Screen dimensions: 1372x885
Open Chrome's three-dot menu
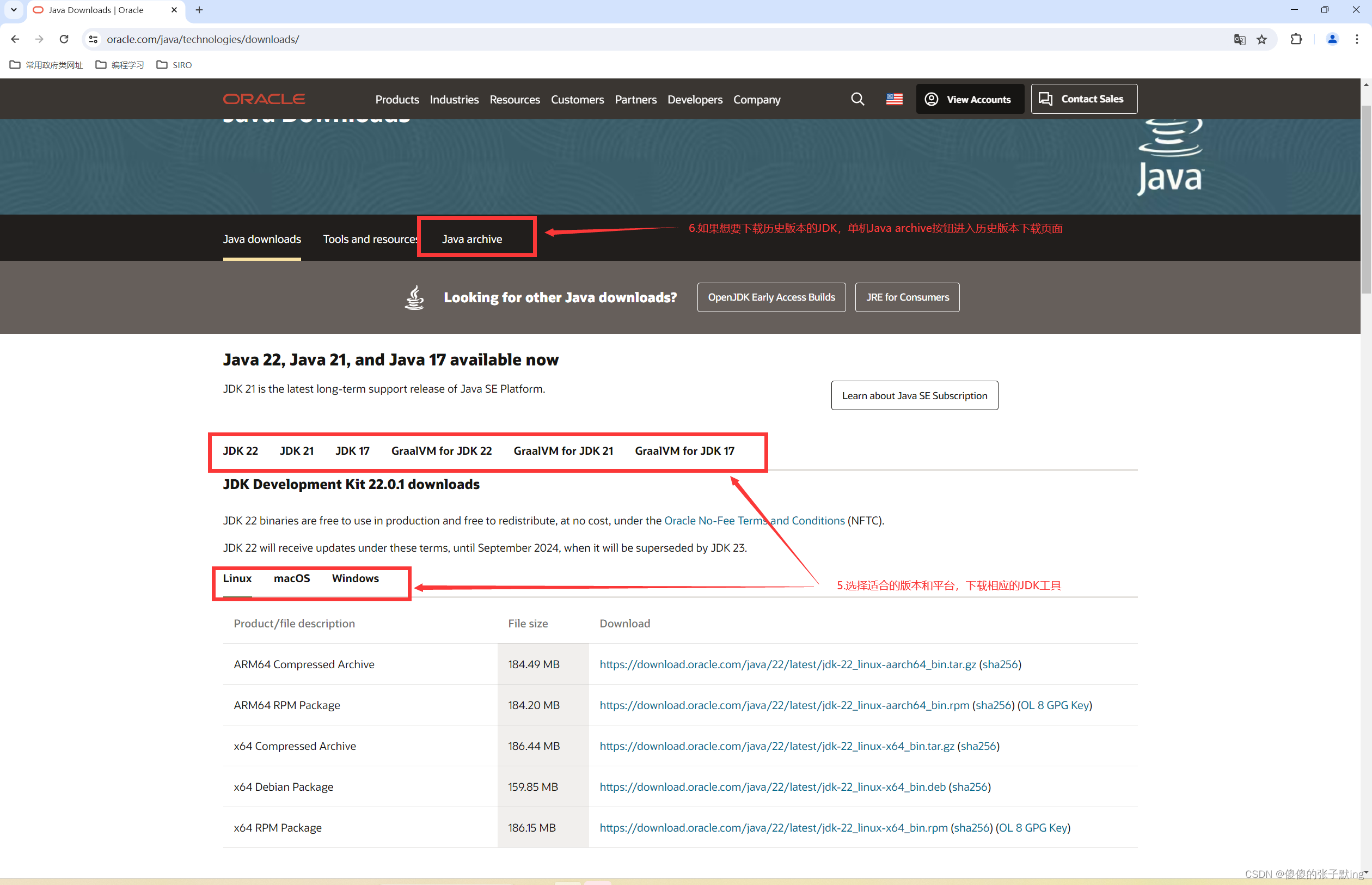click(1357, 39)
